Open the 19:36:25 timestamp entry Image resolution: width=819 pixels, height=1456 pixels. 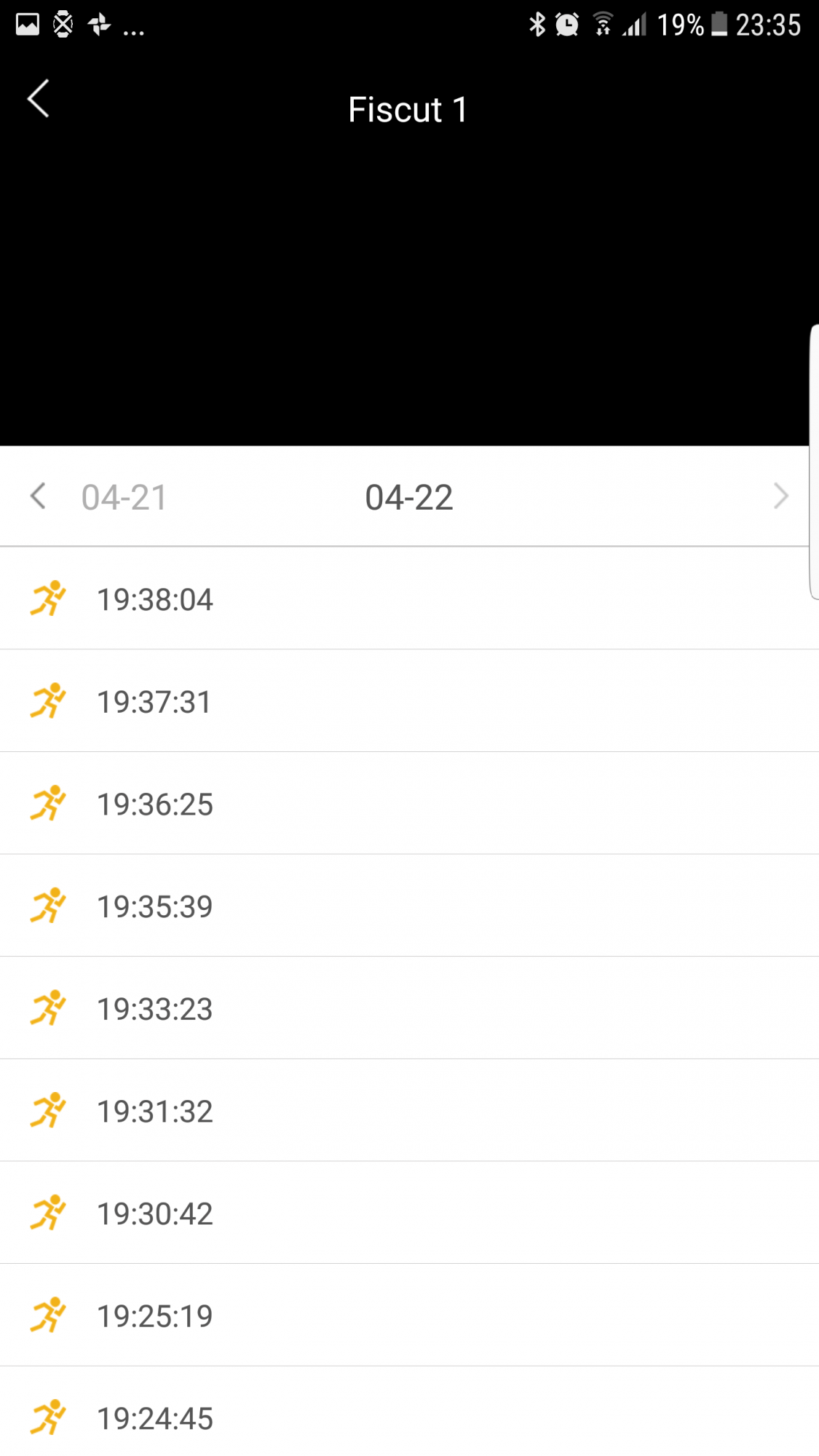155,804
